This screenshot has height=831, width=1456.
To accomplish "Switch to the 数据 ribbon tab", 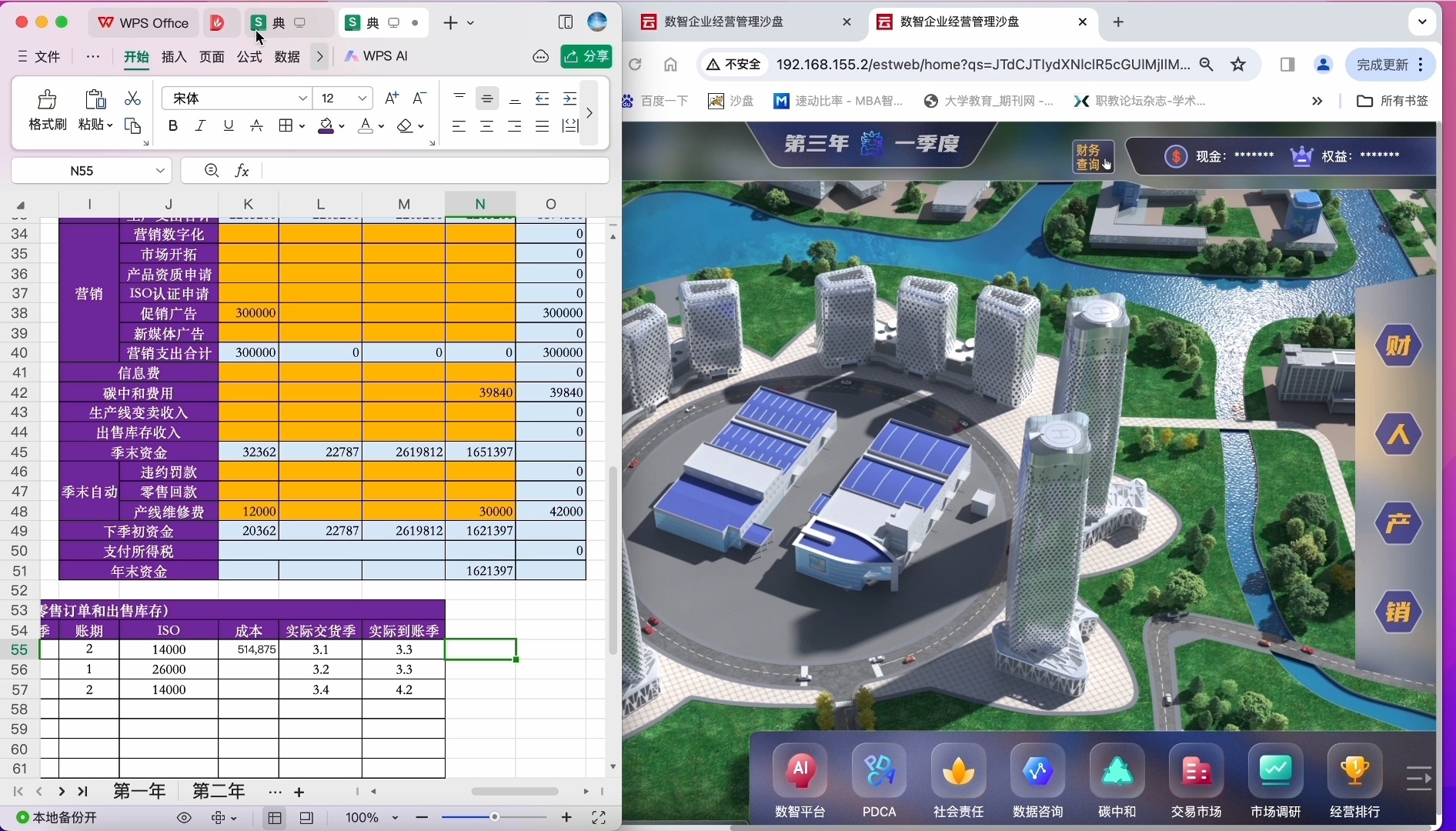I will click(x=287, y=56).
